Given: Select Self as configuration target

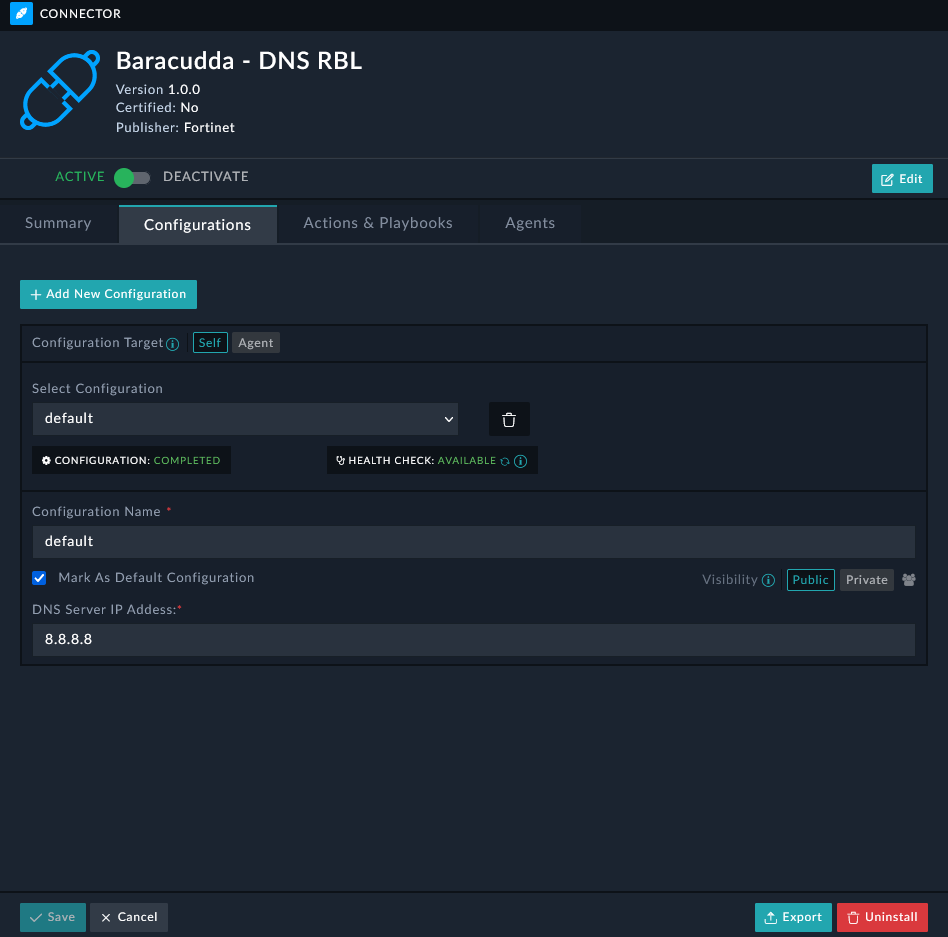Looking at the screenshot, I should [x=210, y=343].
